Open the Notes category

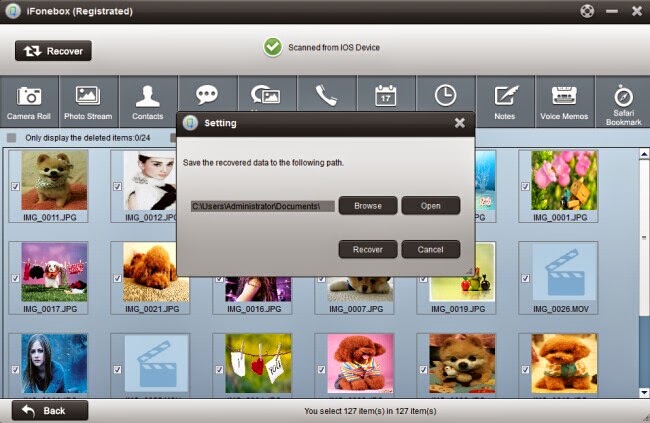[505, 101]
